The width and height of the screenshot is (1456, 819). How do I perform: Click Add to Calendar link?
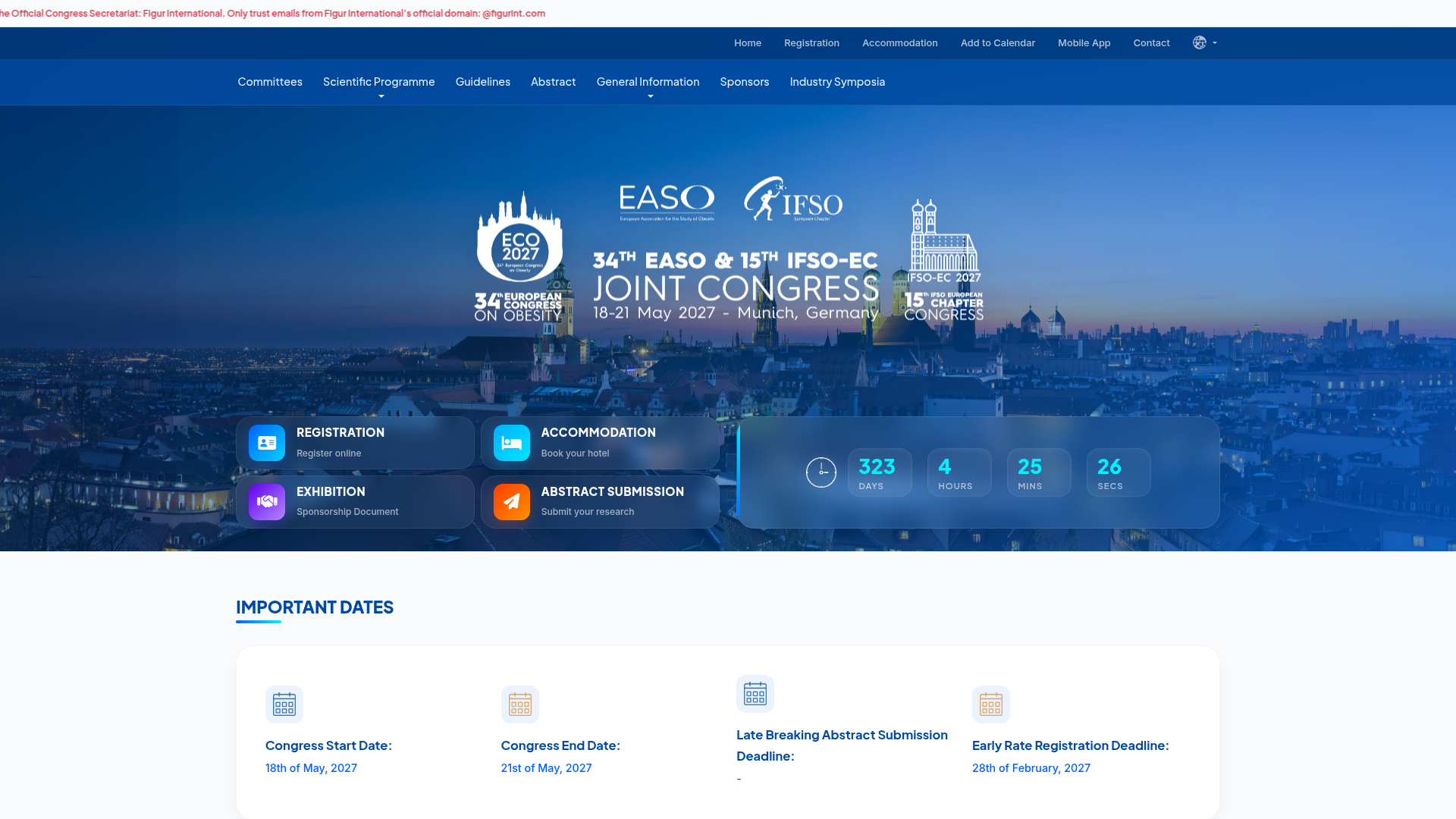click(998, 43)
